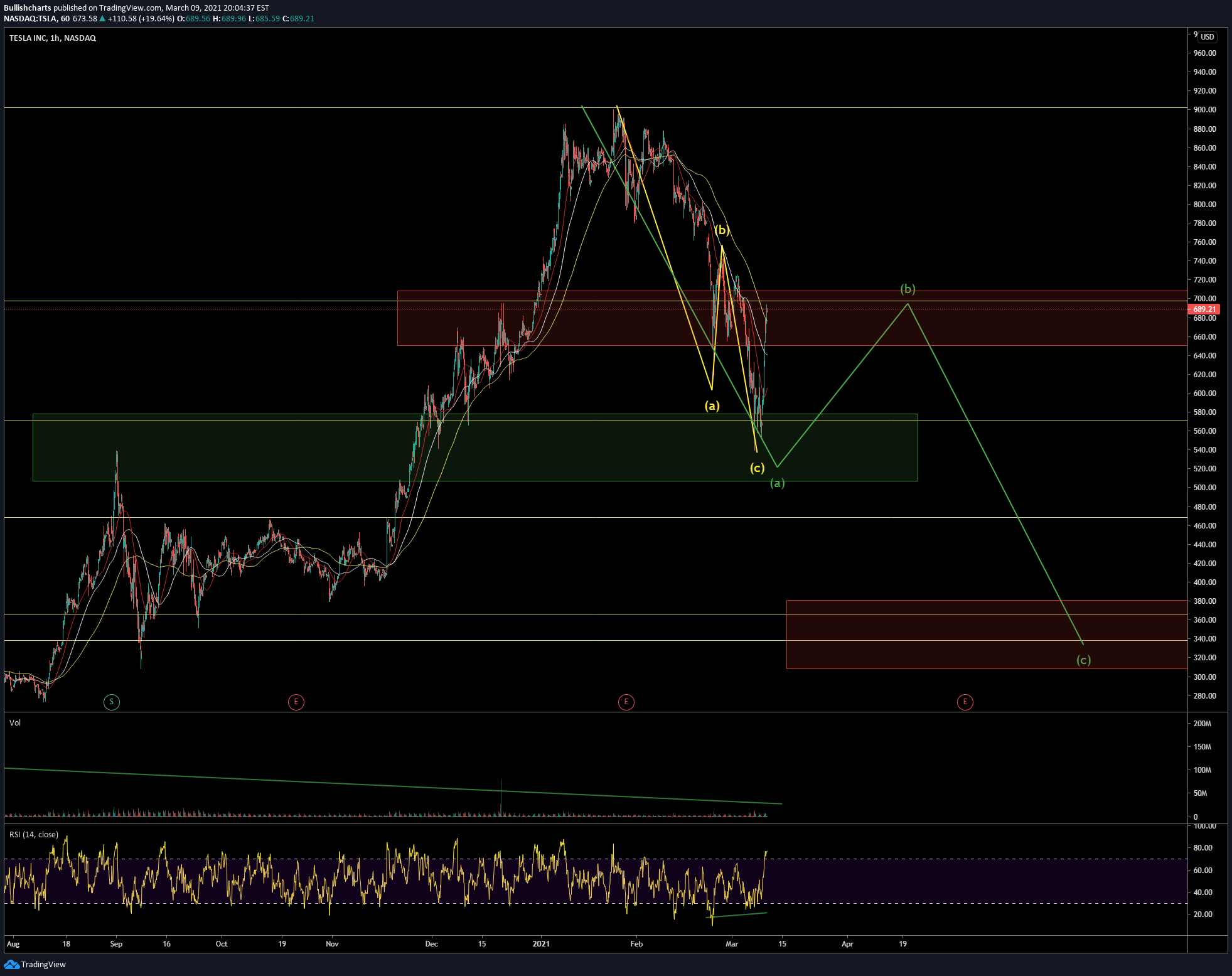Click the Bullishcharts author name

[28, 8]
